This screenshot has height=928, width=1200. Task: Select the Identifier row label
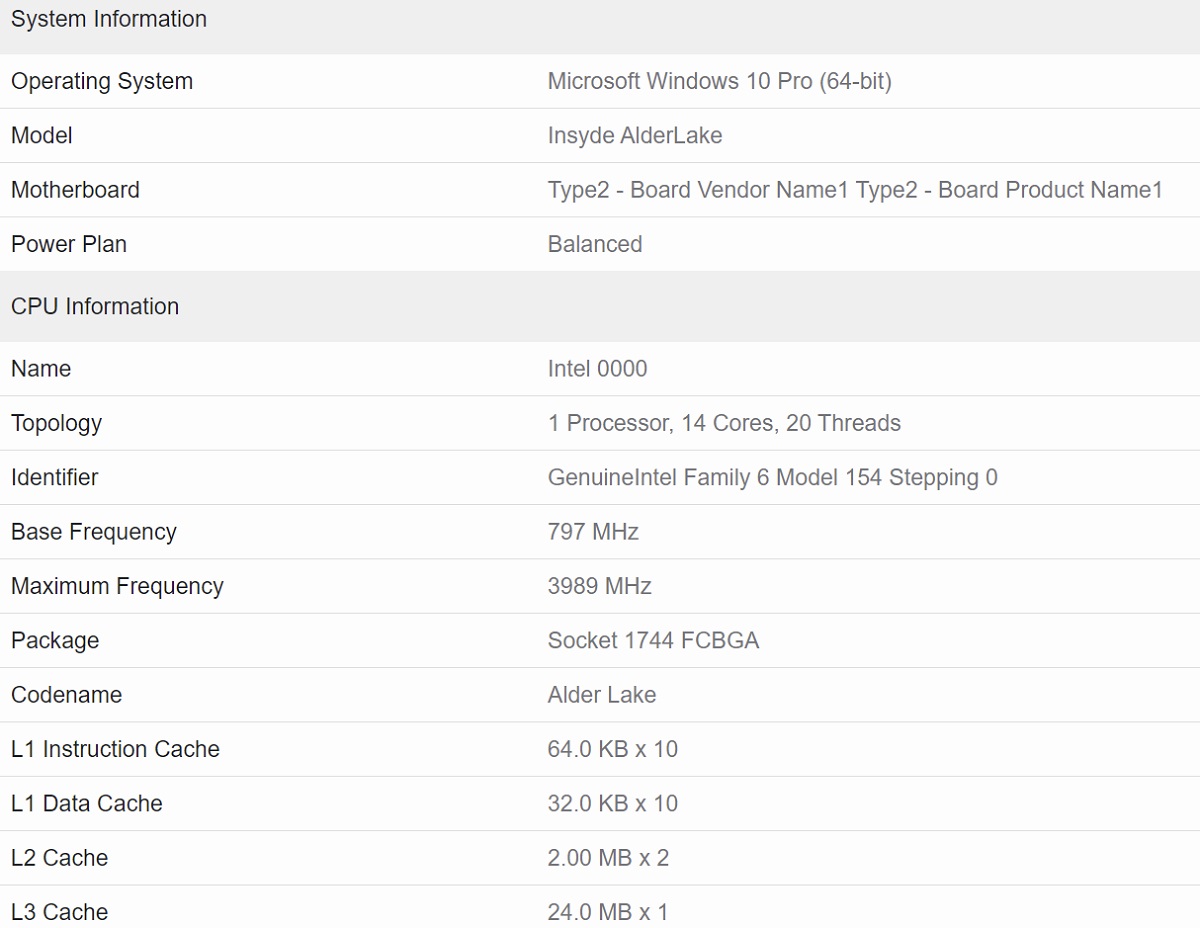pyautogui.click(x=54, y=477)
